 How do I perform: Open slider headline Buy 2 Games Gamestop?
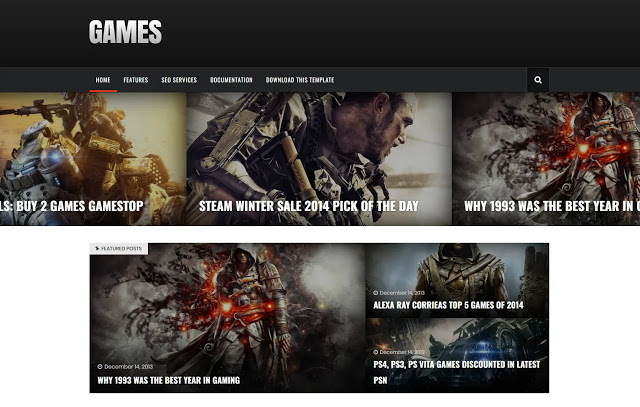point(71,206)
